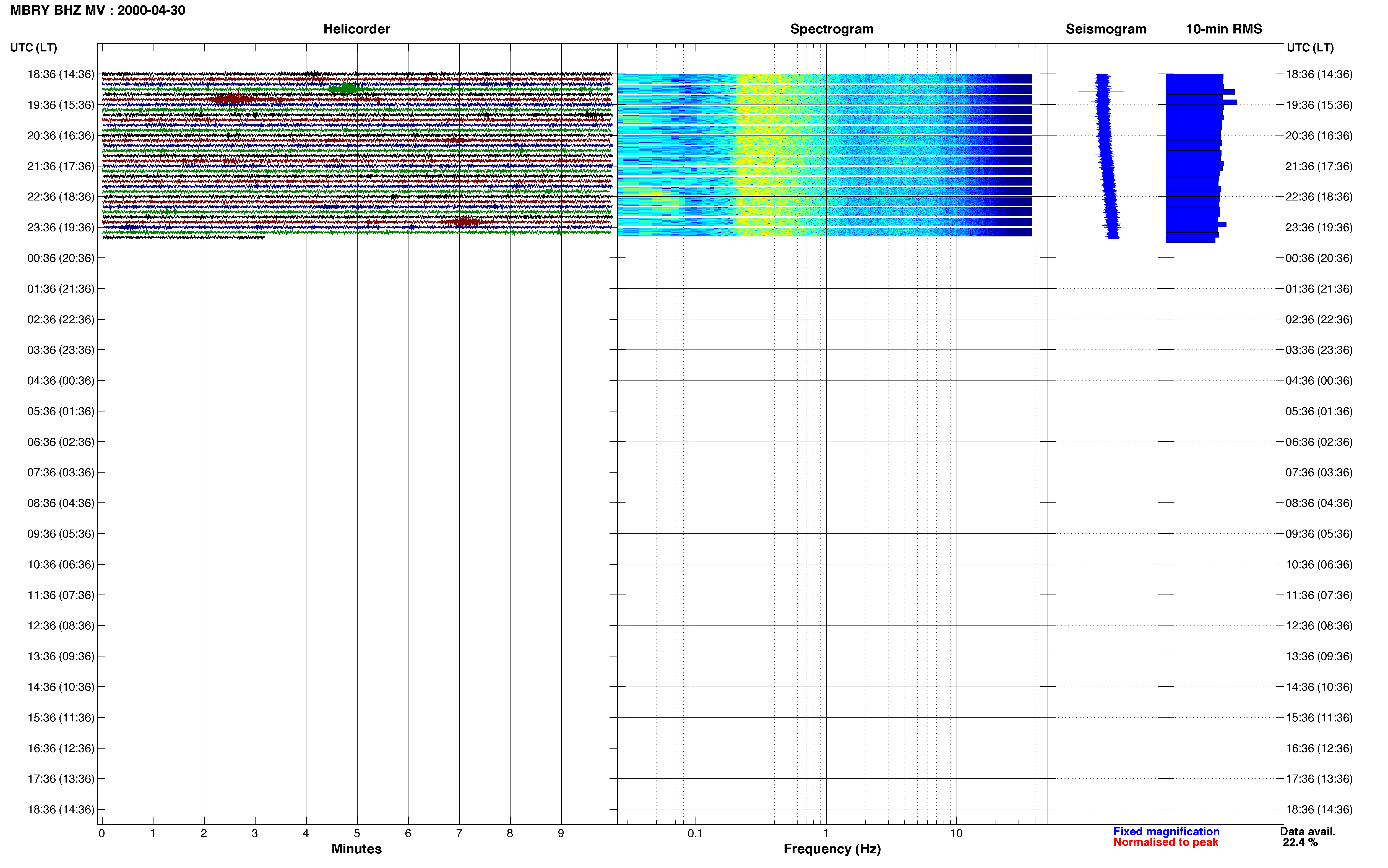Click the 19:36 (15:36) left time label
This screenshot has width=1388, height=868.
60,105
